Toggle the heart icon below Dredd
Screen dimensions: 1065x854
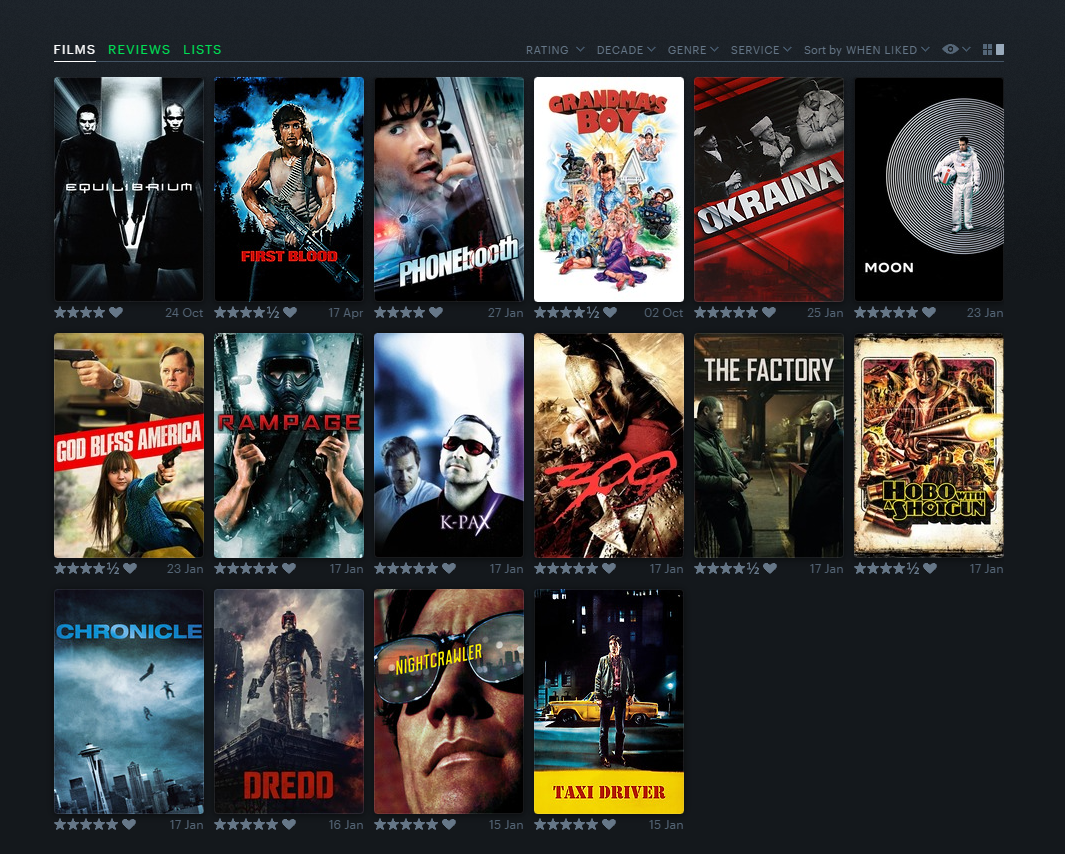point(289,824)
